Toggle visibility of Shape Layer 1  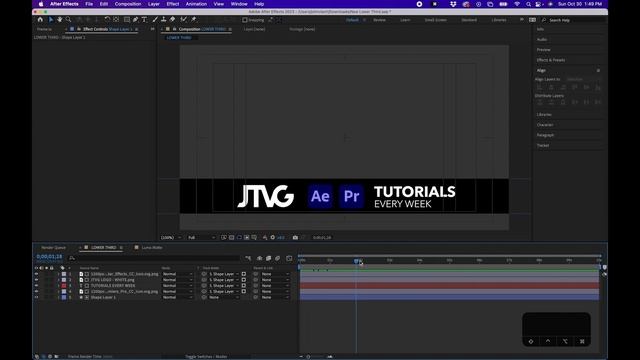(36, 297)
